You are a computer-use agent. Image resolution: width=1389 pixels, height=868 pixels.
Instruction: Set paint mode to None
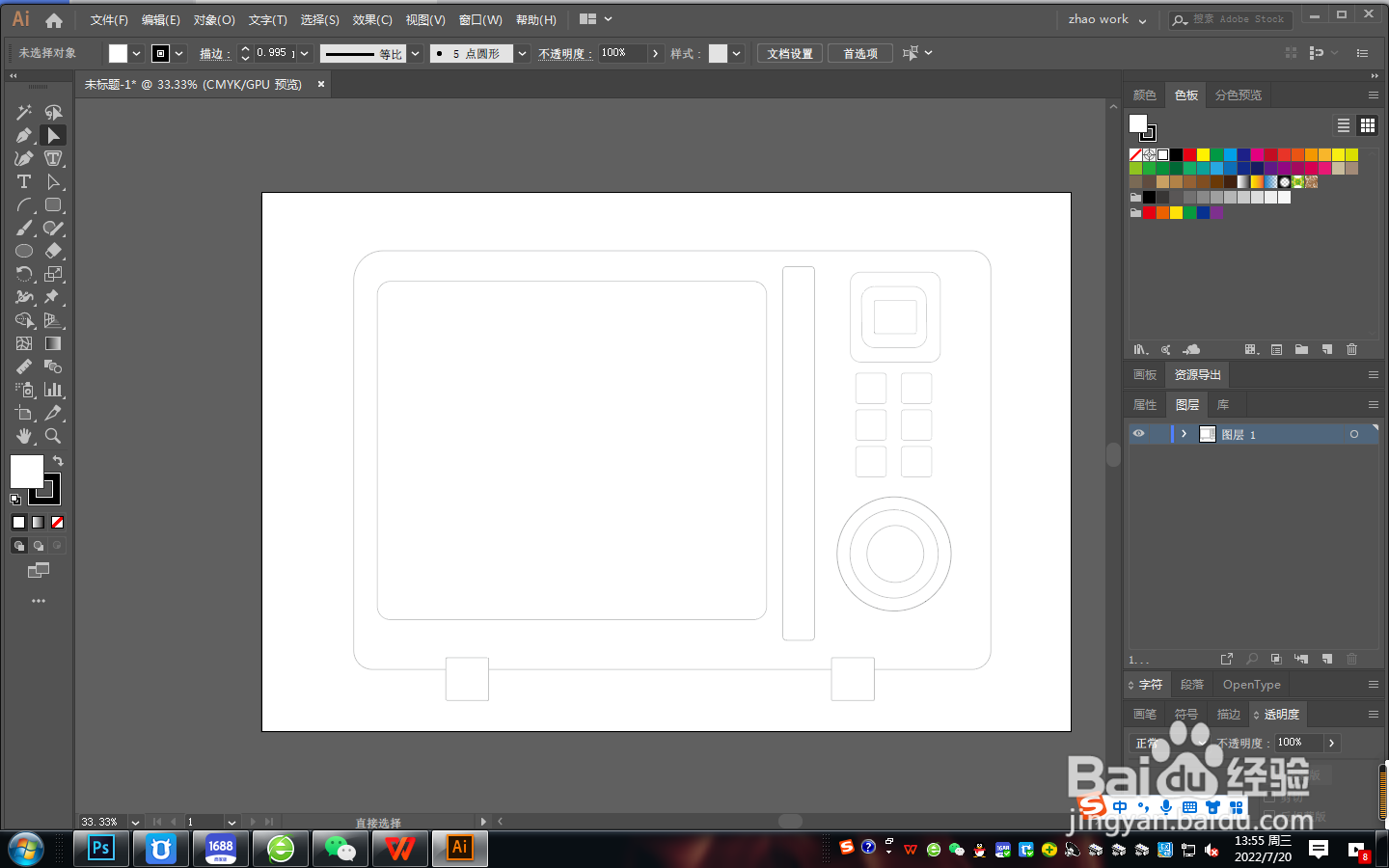tap(57, 523)
